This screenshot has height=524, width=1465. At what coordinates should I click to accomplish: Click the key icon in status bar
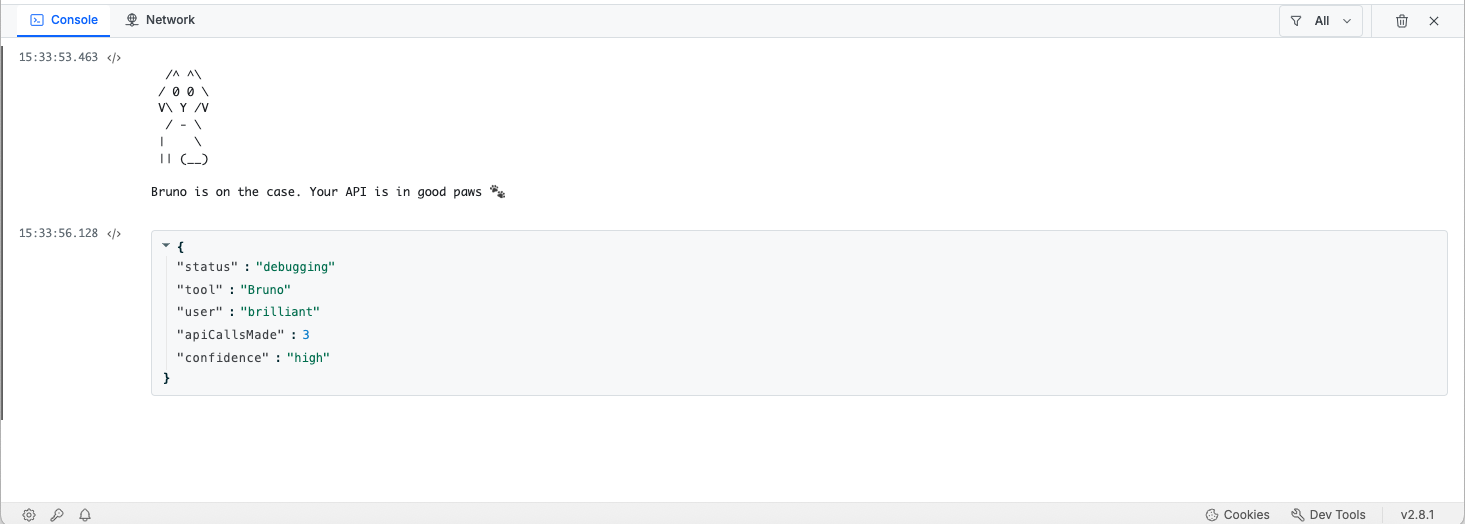pos(57,515)
